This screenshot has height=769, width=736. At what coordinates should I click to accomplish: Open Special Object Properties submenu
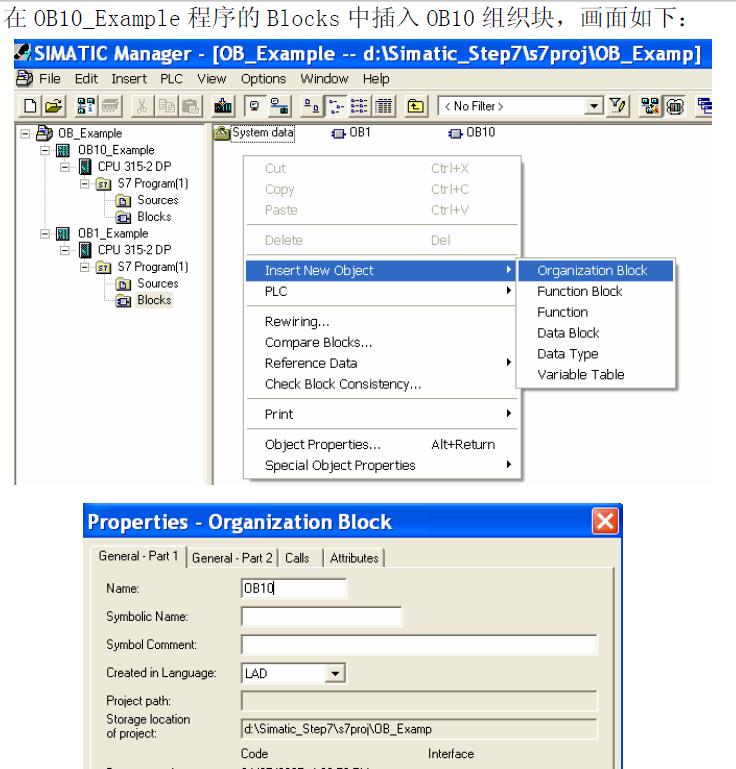click(x=381, y=465)
